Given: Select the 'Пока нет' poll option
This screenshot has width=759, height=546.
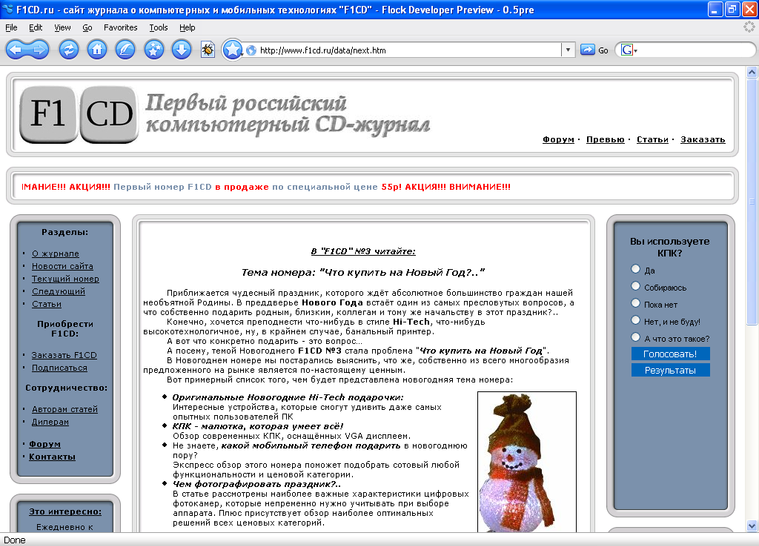Looking at the screenshot, I should [636, 303].
